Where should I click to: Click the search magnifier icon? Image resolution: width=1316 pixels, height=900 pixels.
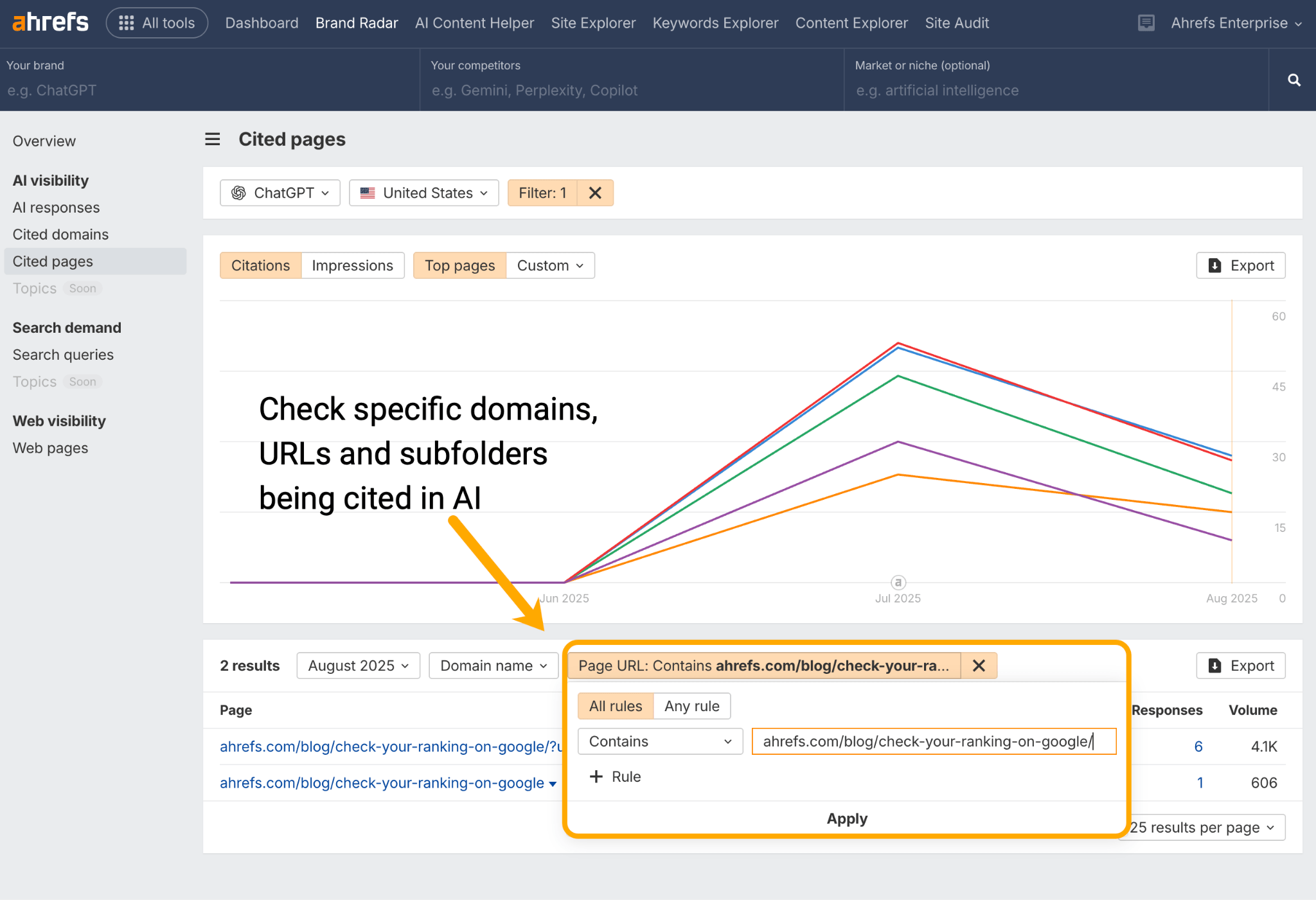1294,79
